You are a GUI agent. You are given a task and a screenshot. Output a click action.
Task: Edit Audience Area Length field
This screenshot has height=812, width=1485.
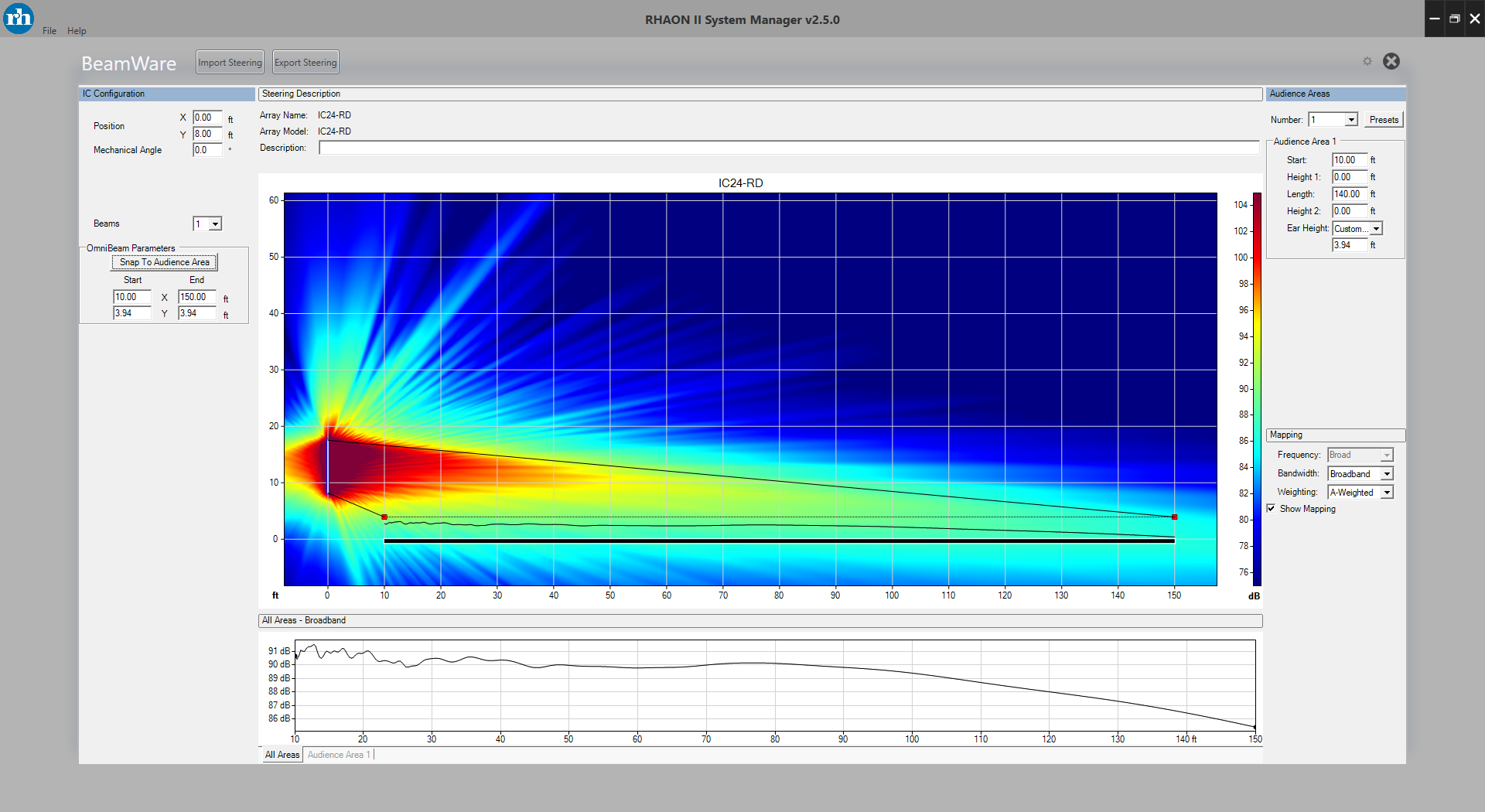(x=1350, y=194)
